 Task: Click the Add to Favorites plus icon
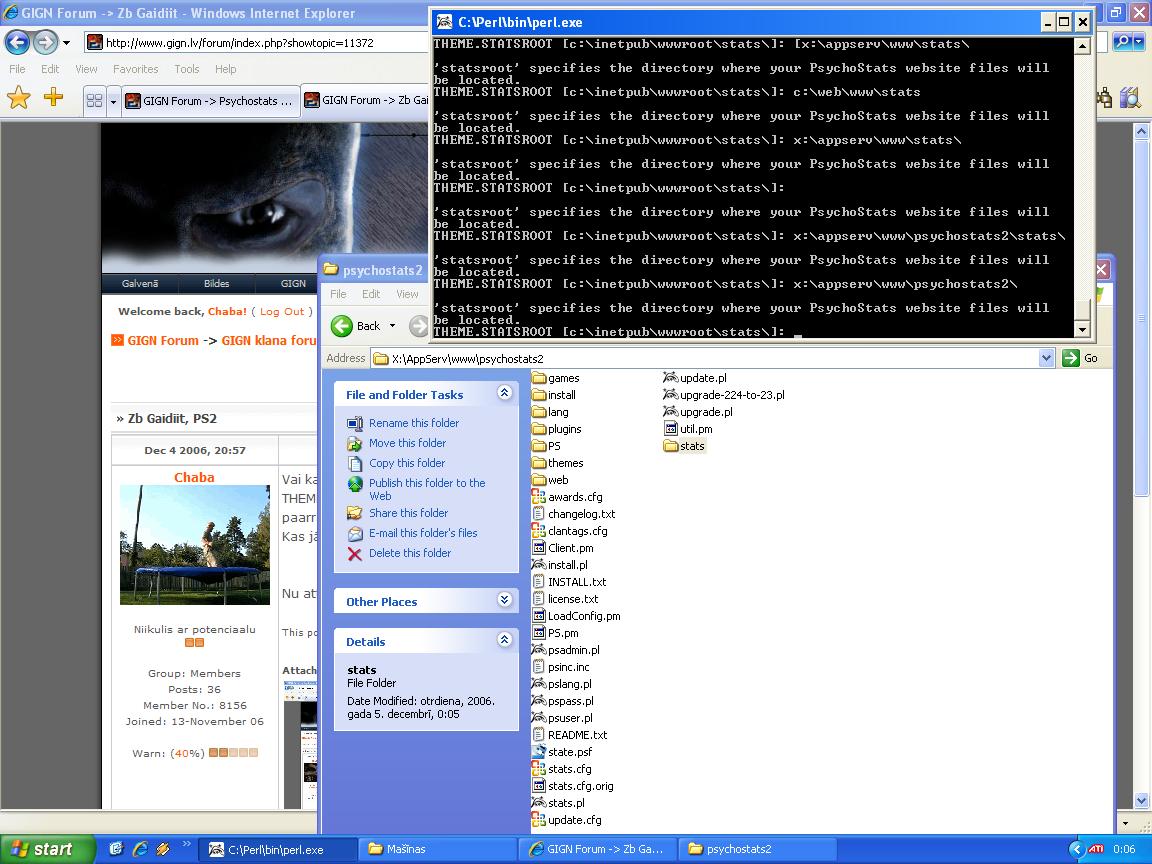click(54, 97)
